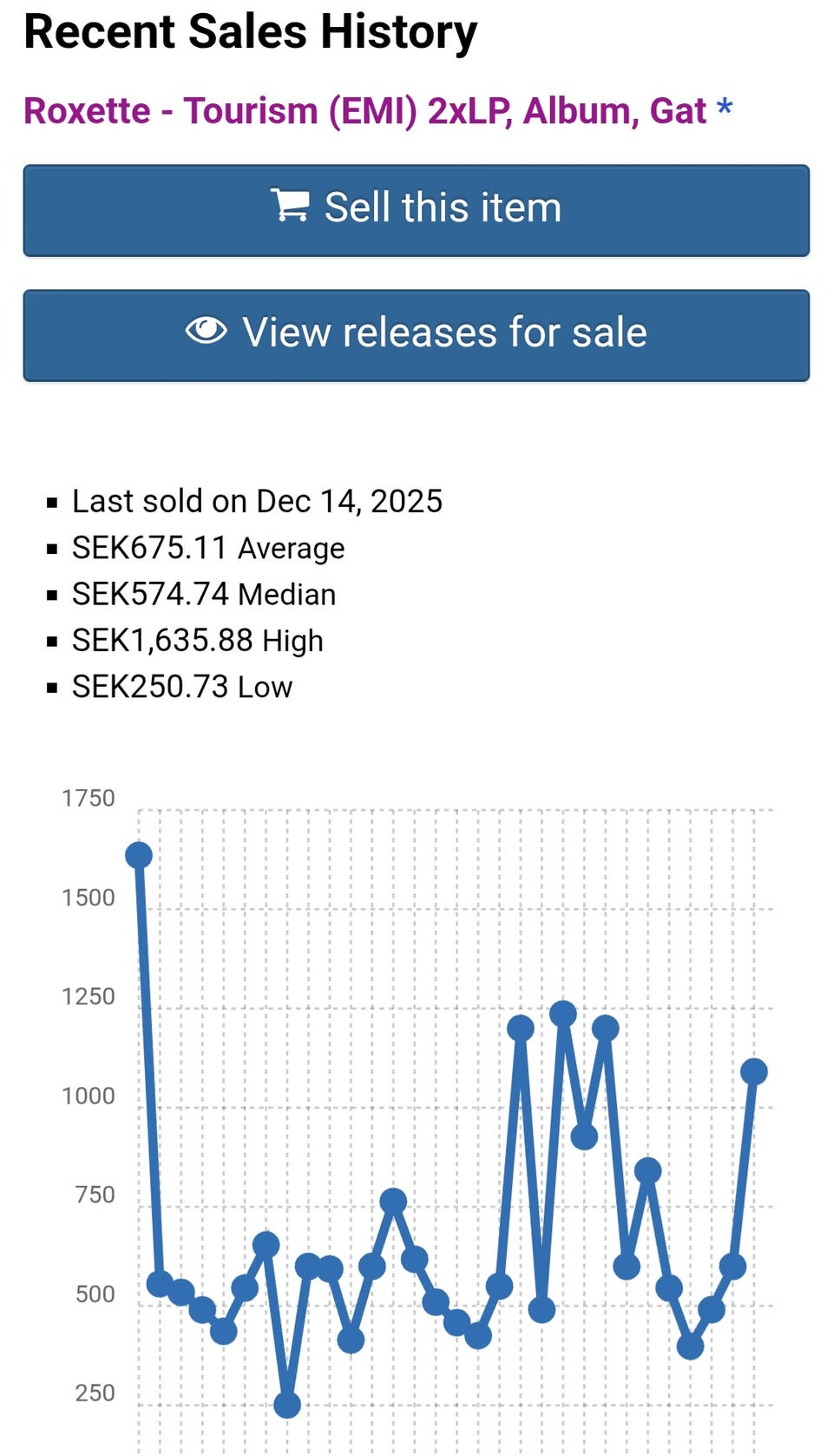Click the 1000 y-axis label
Screen dimensions: 833x1456
89,1096
